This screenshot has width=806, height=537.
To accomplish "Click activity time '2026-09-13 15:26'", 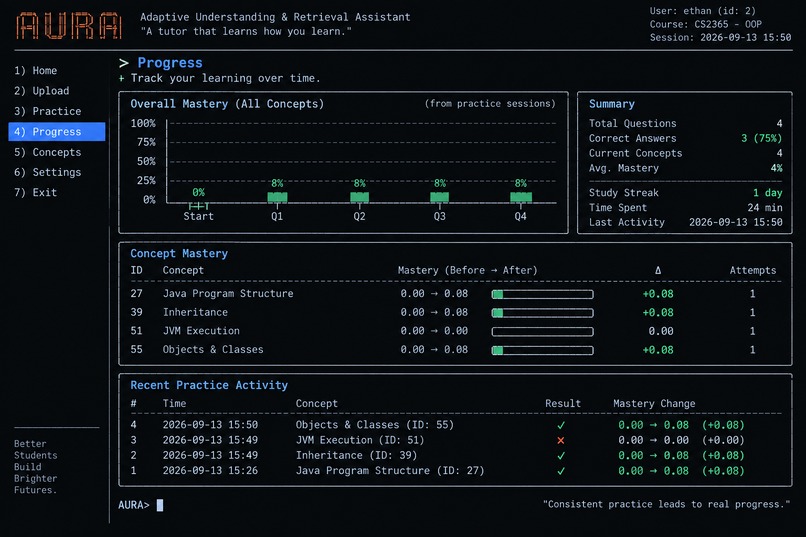I will tap(210, 471).
